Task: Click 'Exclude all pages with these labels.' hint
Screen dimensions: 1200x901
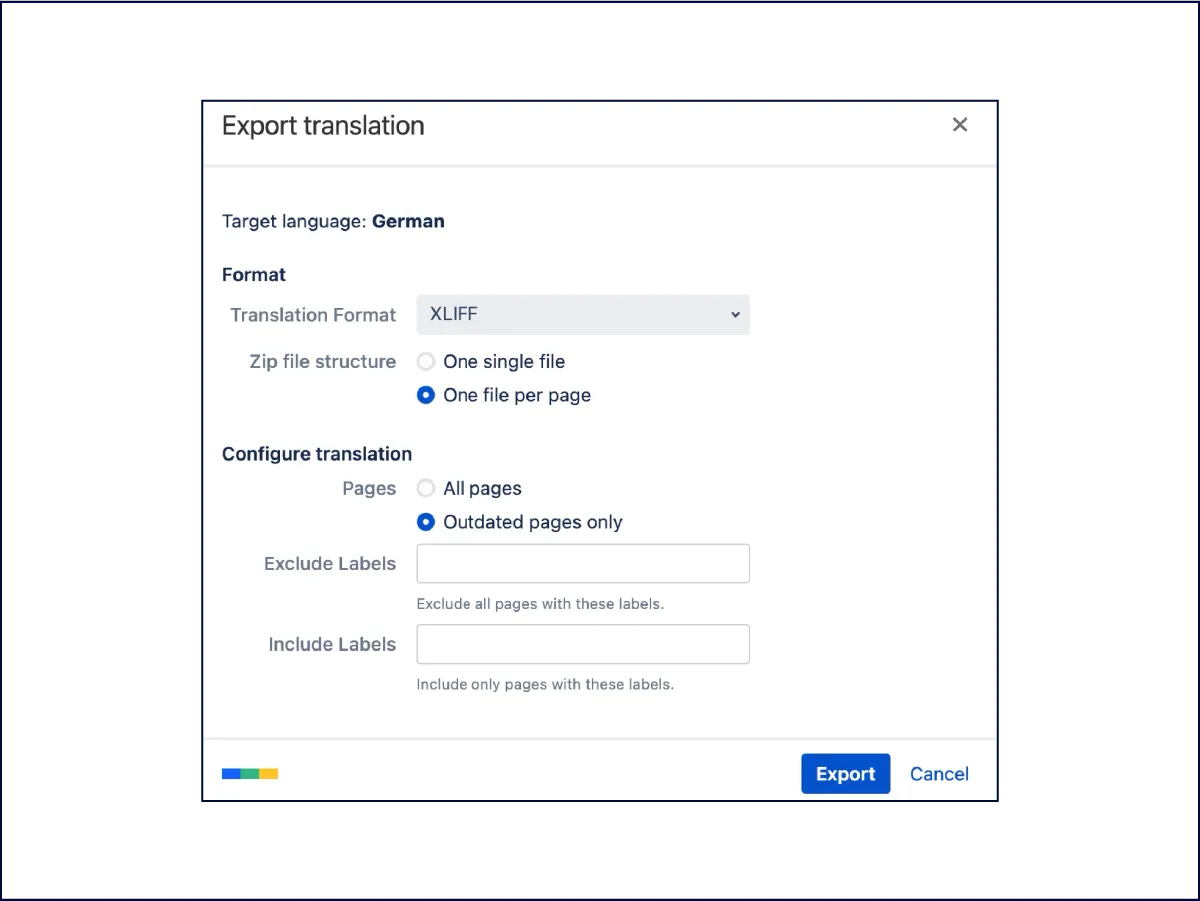Action: [x=540, y=604]
